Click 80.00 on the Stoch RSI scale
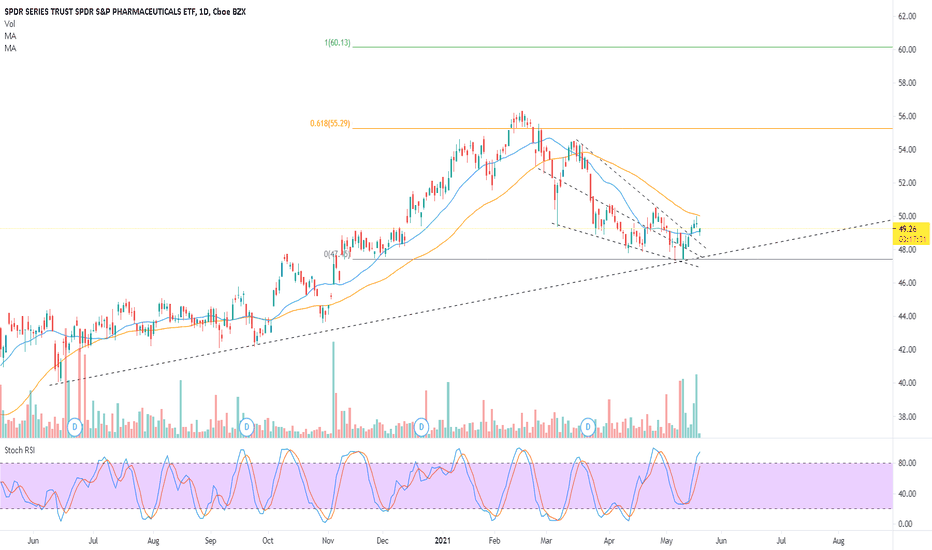This screenshot has height=550, width=932. (907, 463)
